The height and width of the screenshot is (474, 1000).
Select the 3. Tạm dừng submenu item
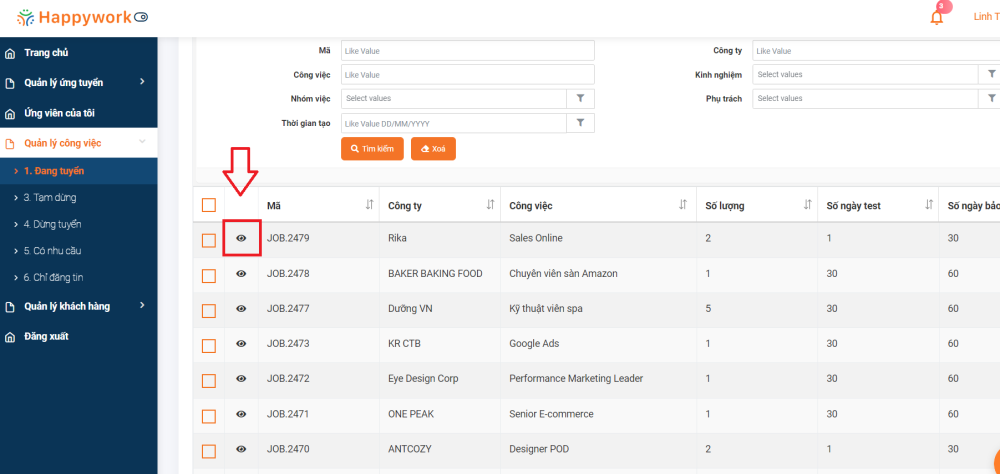tap(50, 198)
